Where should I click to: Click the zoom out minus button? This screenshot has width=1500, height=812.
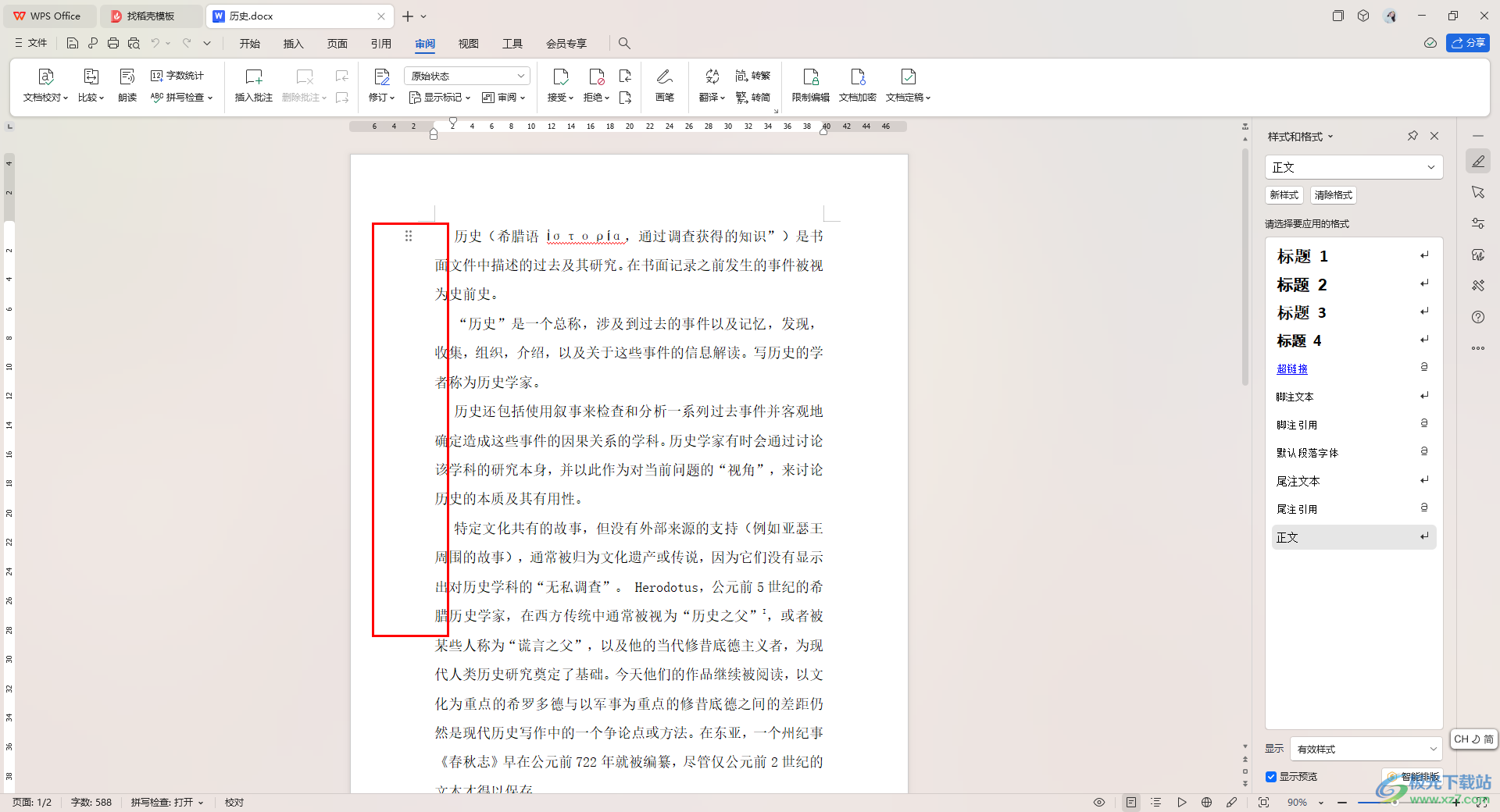point(1341,802)
